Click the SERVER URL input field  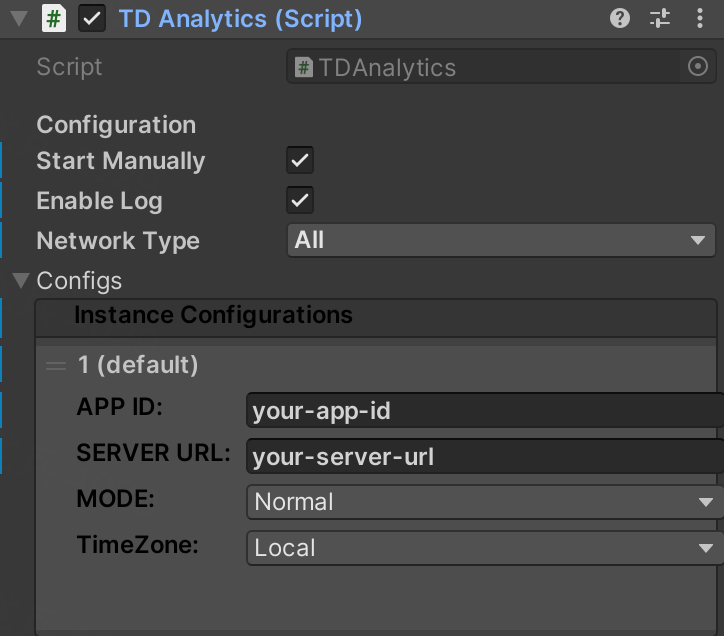[x=483, y=456]
